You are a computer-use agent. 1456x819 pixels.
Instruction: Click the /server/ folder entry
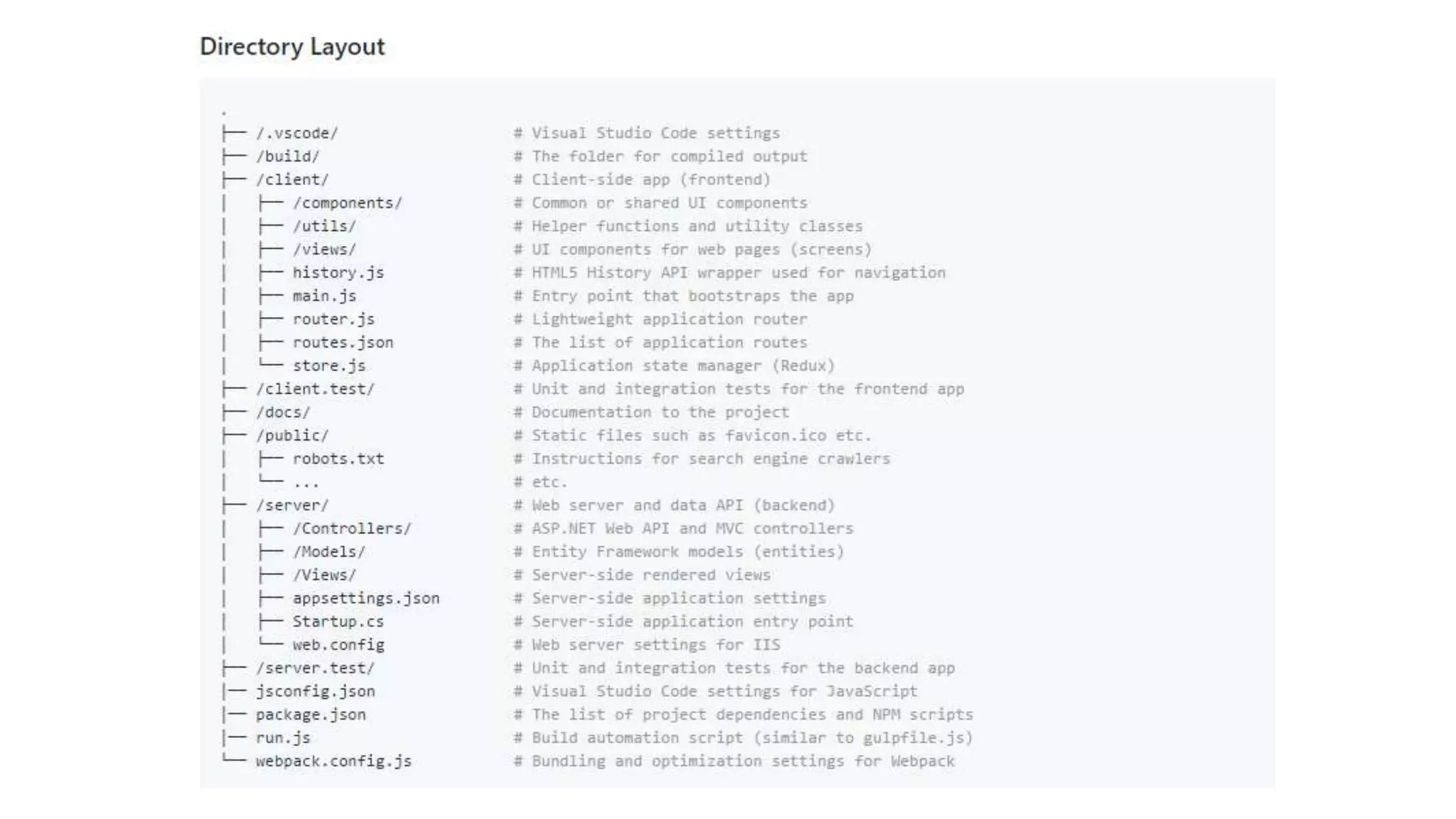[291, 505]
